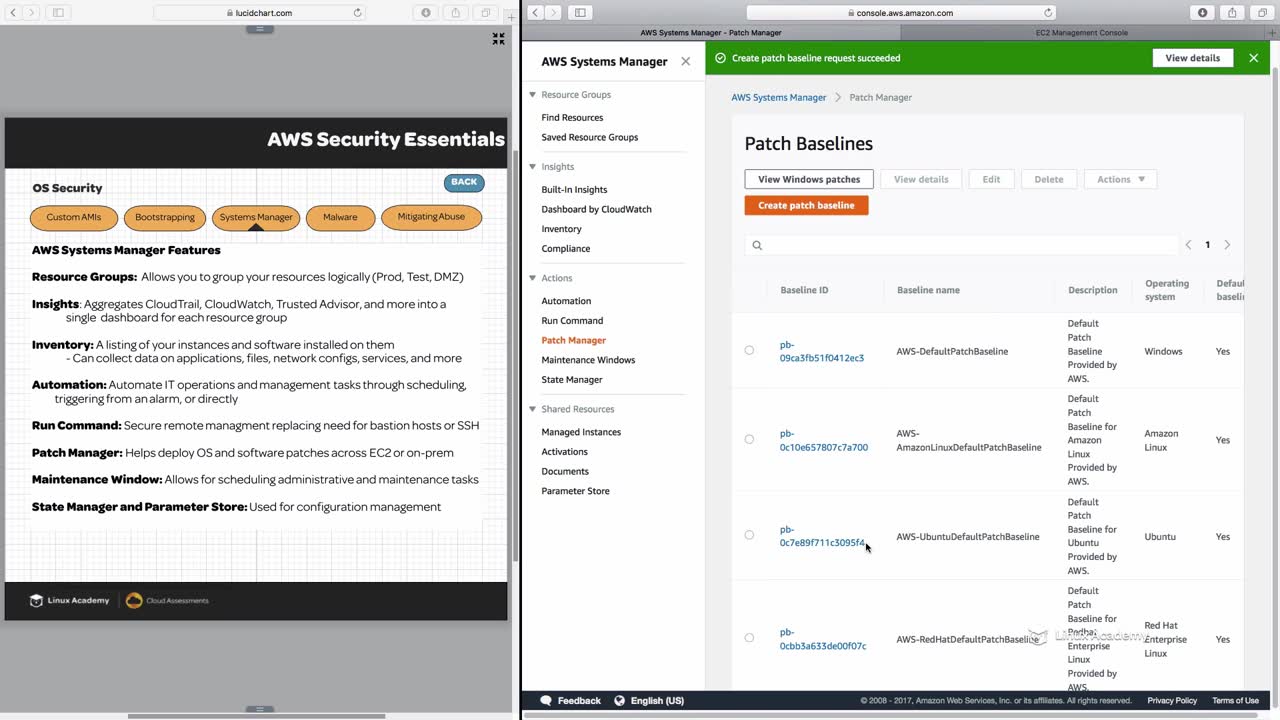Go to the previous page of baselines

[x=1188, y=245]
